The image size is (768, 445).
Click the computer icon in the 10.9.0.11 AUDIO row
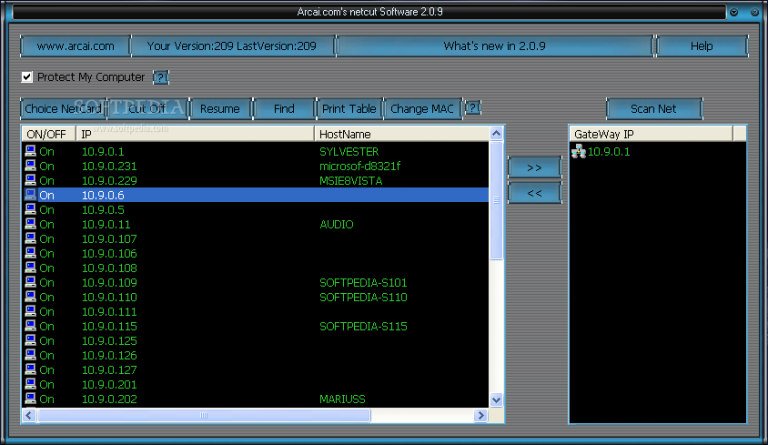(x=30, y=225)
